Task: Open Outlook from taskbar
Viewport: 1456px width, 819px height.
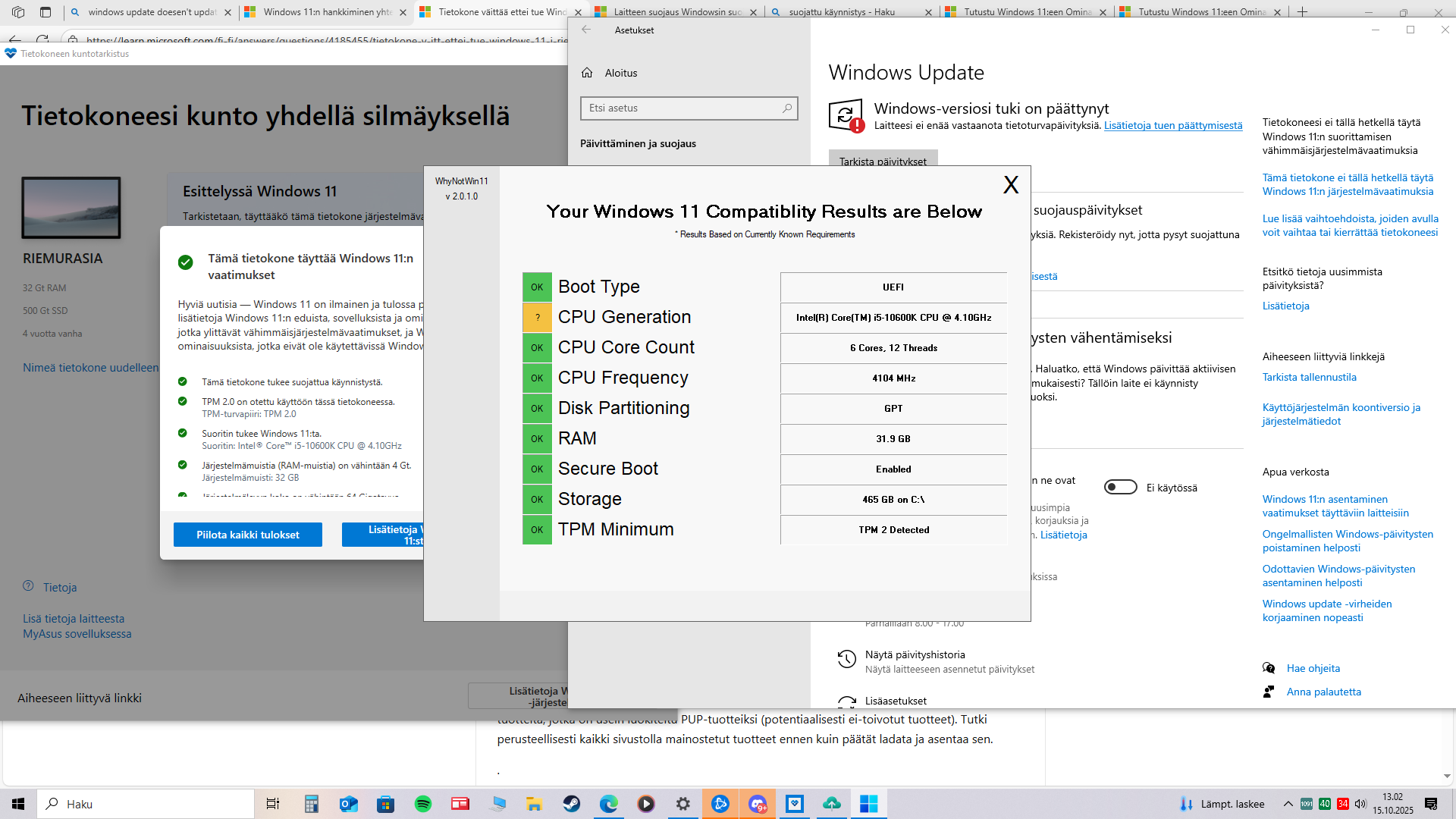Action: pyautogui.click(x=348, y=804)
